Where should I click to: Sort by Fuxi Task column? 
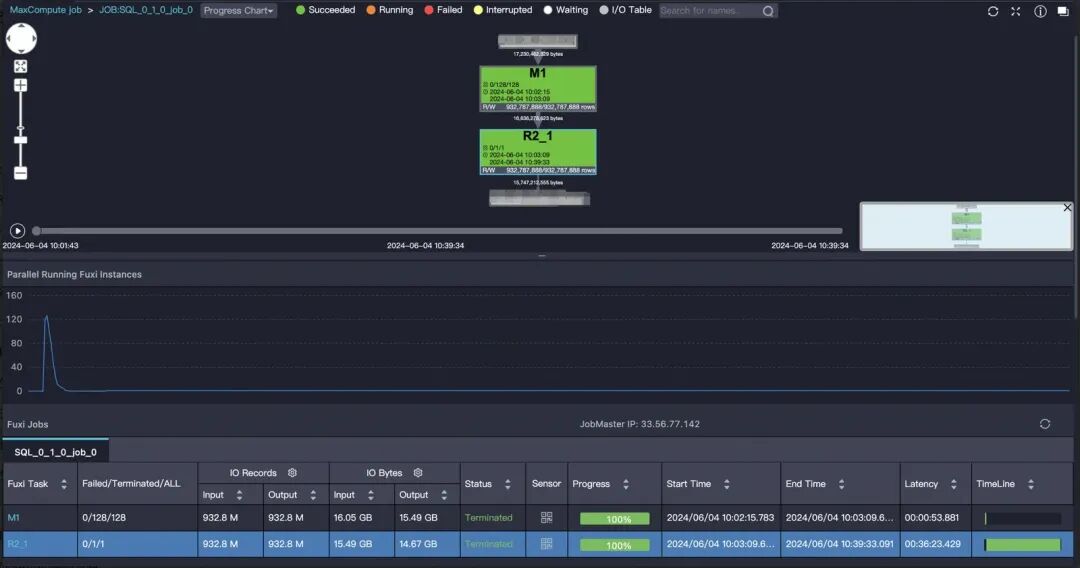coord(64,484)
